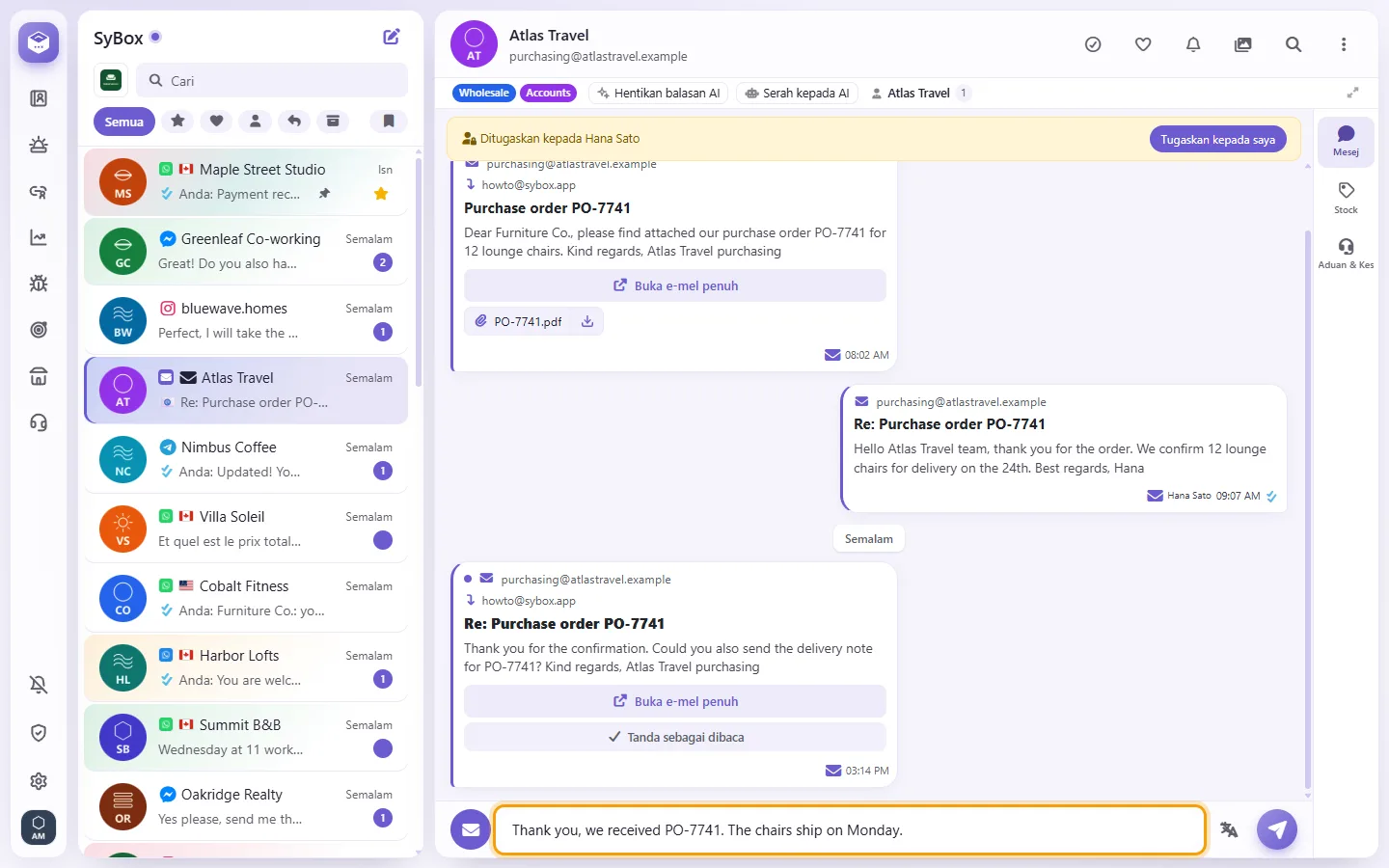The width and height of the screenshot is (1389, 868).
Task: Click Tugaskan kepada saya button
Action: 1218,139
